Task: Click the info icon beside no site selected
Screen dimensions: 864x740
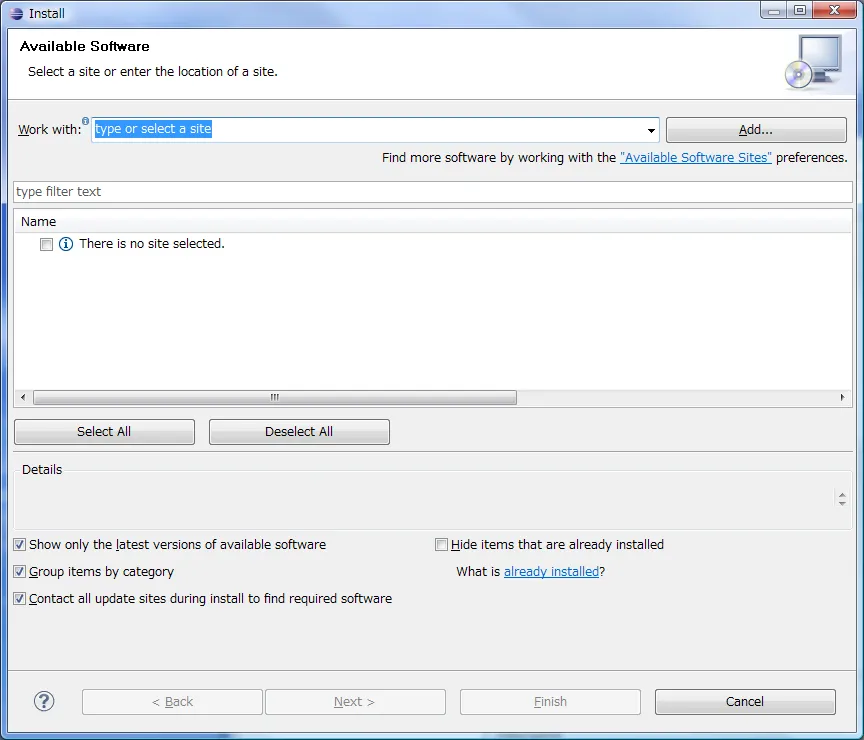Action: (x=66, y=244)
